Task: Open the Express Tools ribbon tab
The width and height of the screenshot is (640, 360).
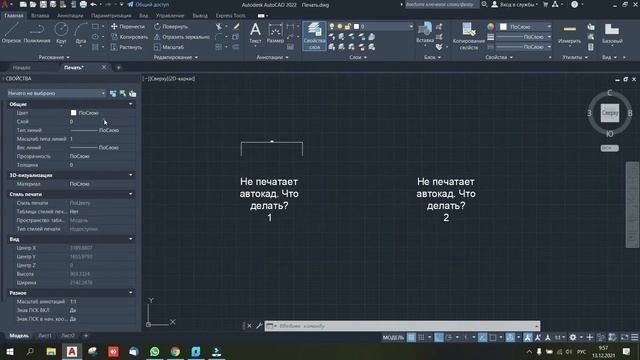Action: tap(231, 16)
